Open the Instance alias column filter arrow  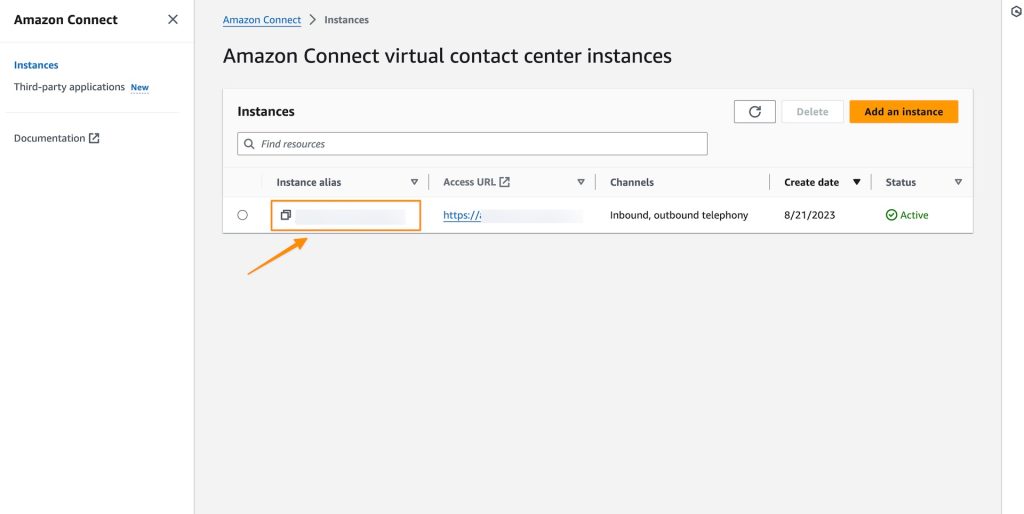click(414, 182)
